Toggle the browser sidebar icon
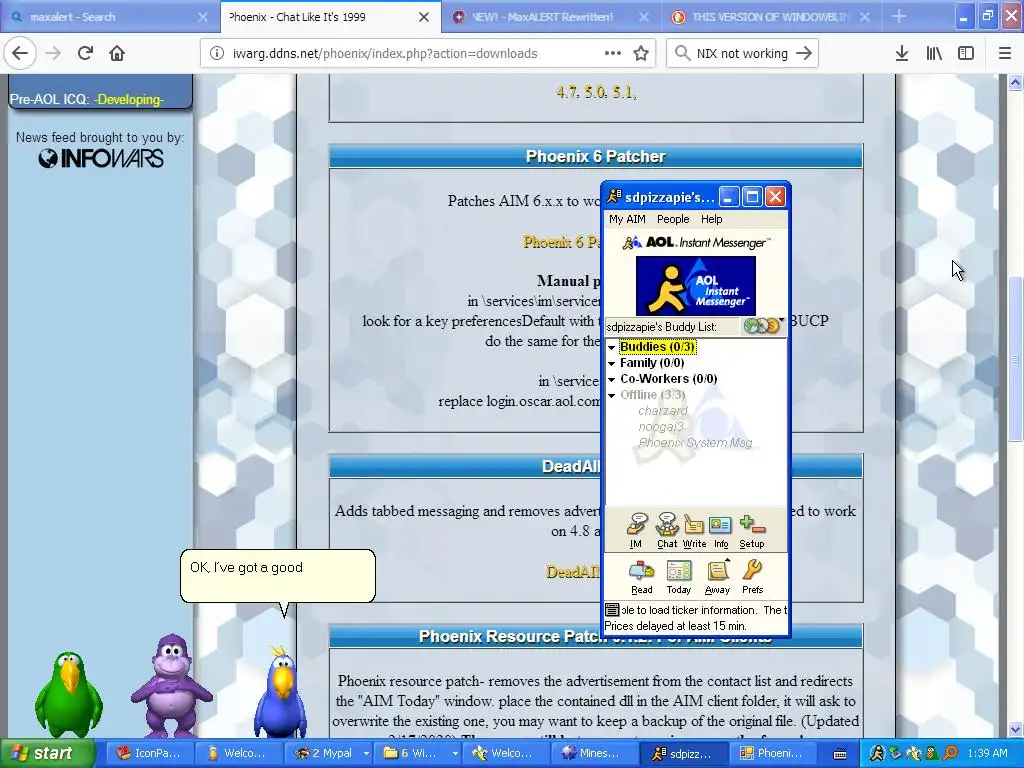 point(966,54)
